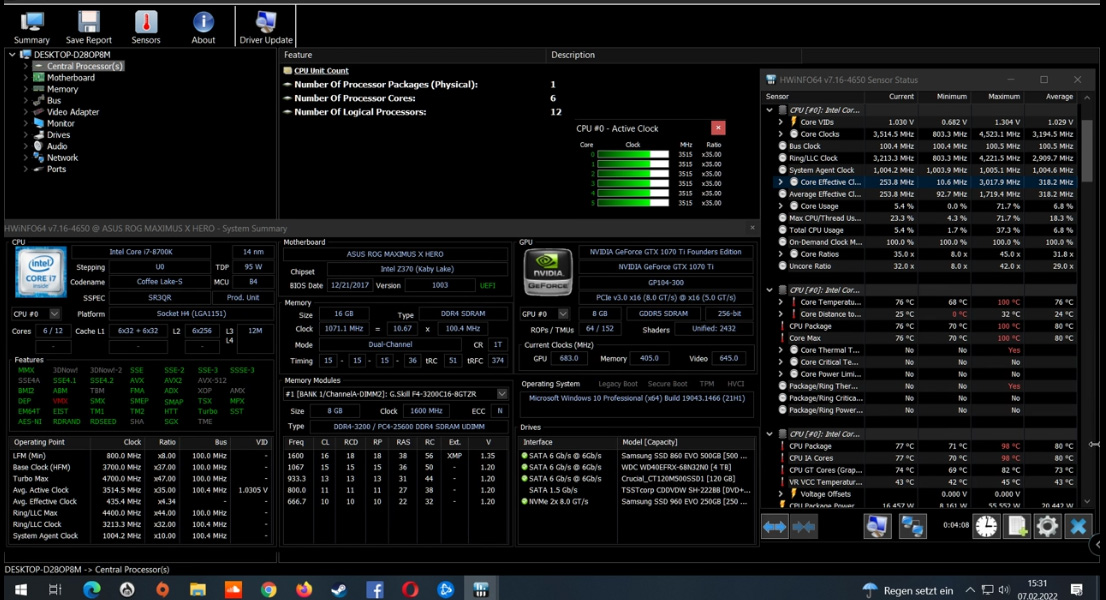The width and height of the screenshot is (1106, 600).
Task: Open the CPU #0 selector dropdown
Action: tap(54, 314)
